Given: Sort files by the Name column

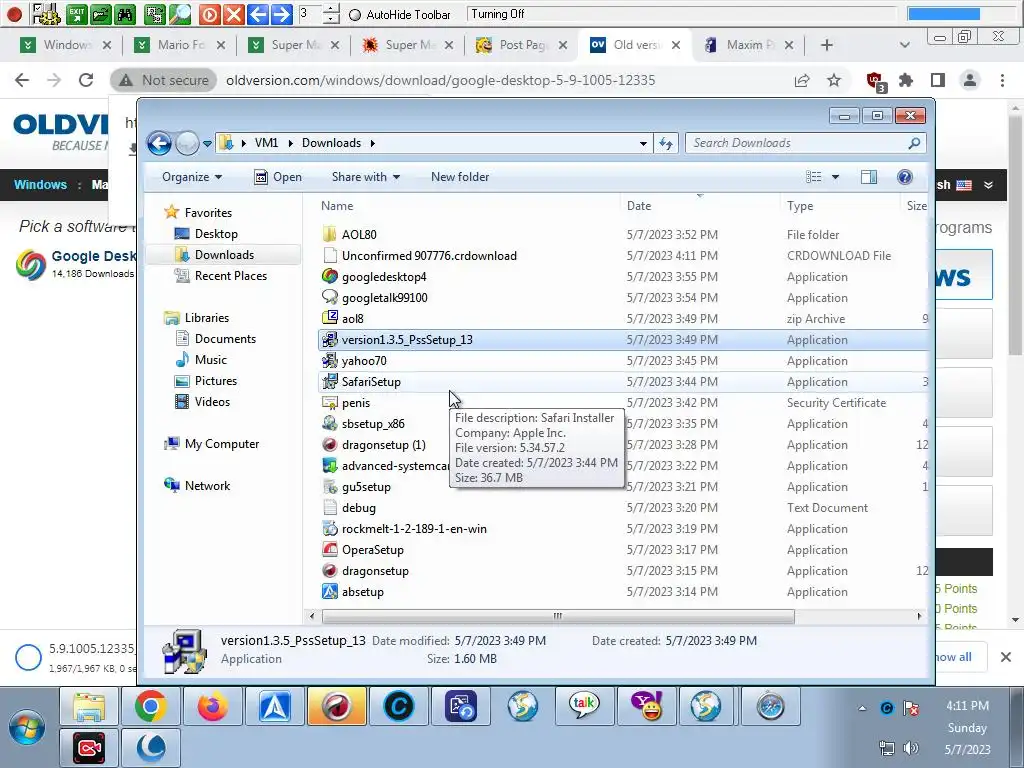Looking at the screenshot, I should tap(336, 206).
